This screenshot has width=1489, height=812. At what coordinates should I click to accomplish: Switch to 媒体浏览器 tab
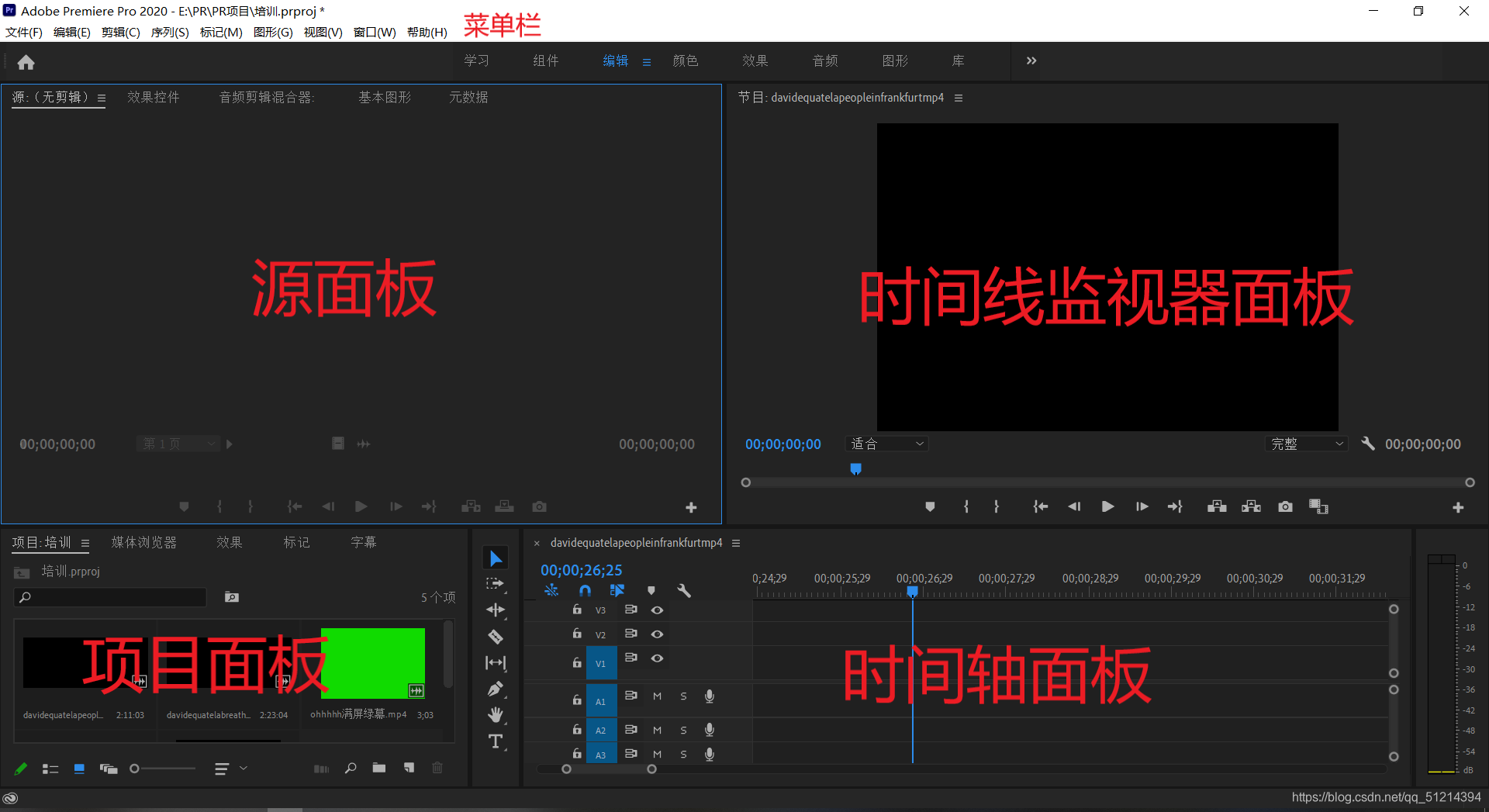[x=144, y=542]
